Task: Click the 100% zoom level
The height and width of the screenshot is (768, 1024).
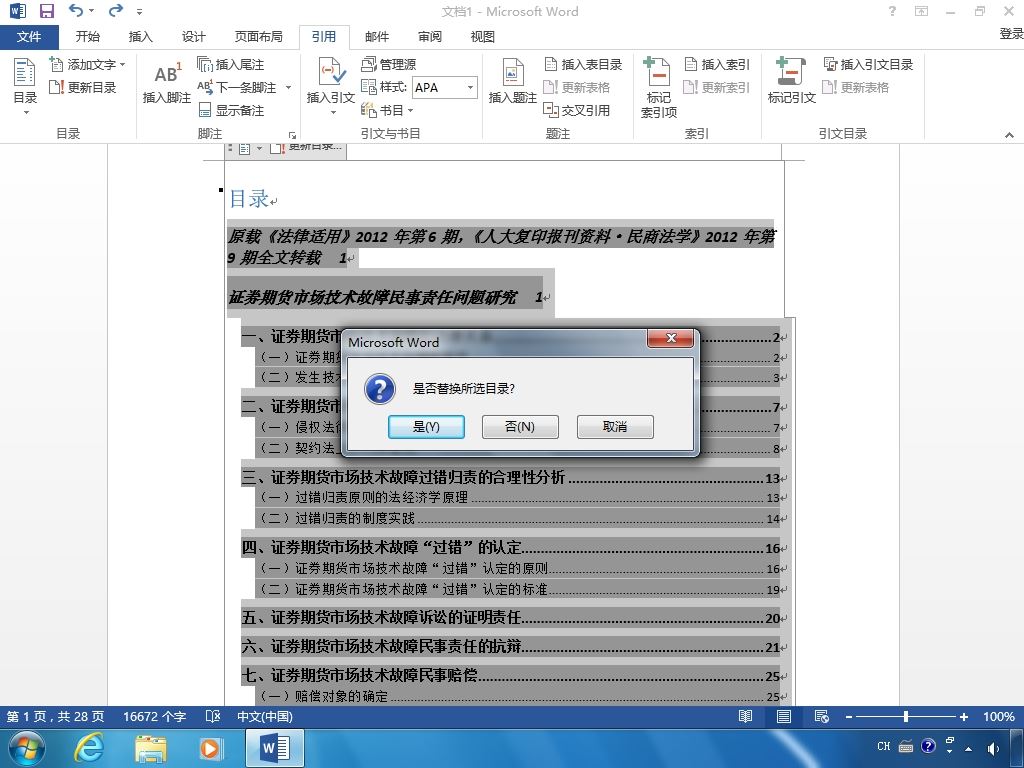Action: pos(999,716)
